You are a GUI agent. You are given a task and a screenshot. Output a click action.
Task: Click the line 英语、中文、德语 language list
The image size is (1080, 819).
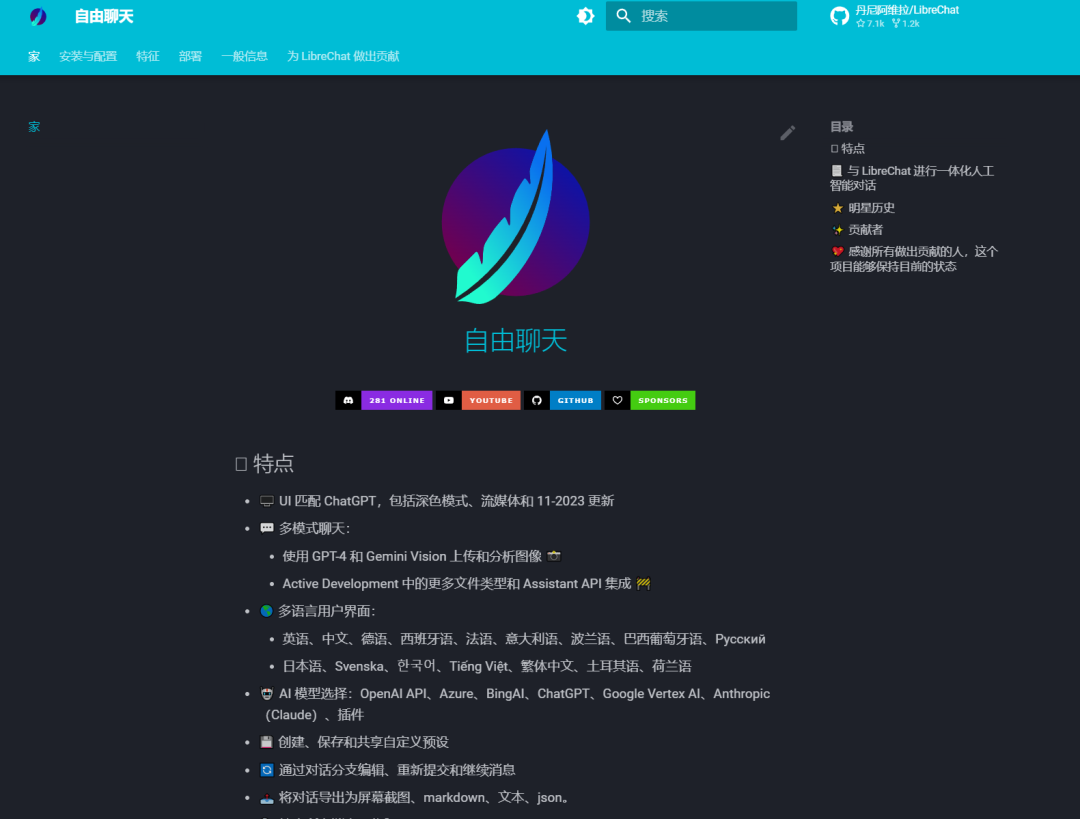523,639
